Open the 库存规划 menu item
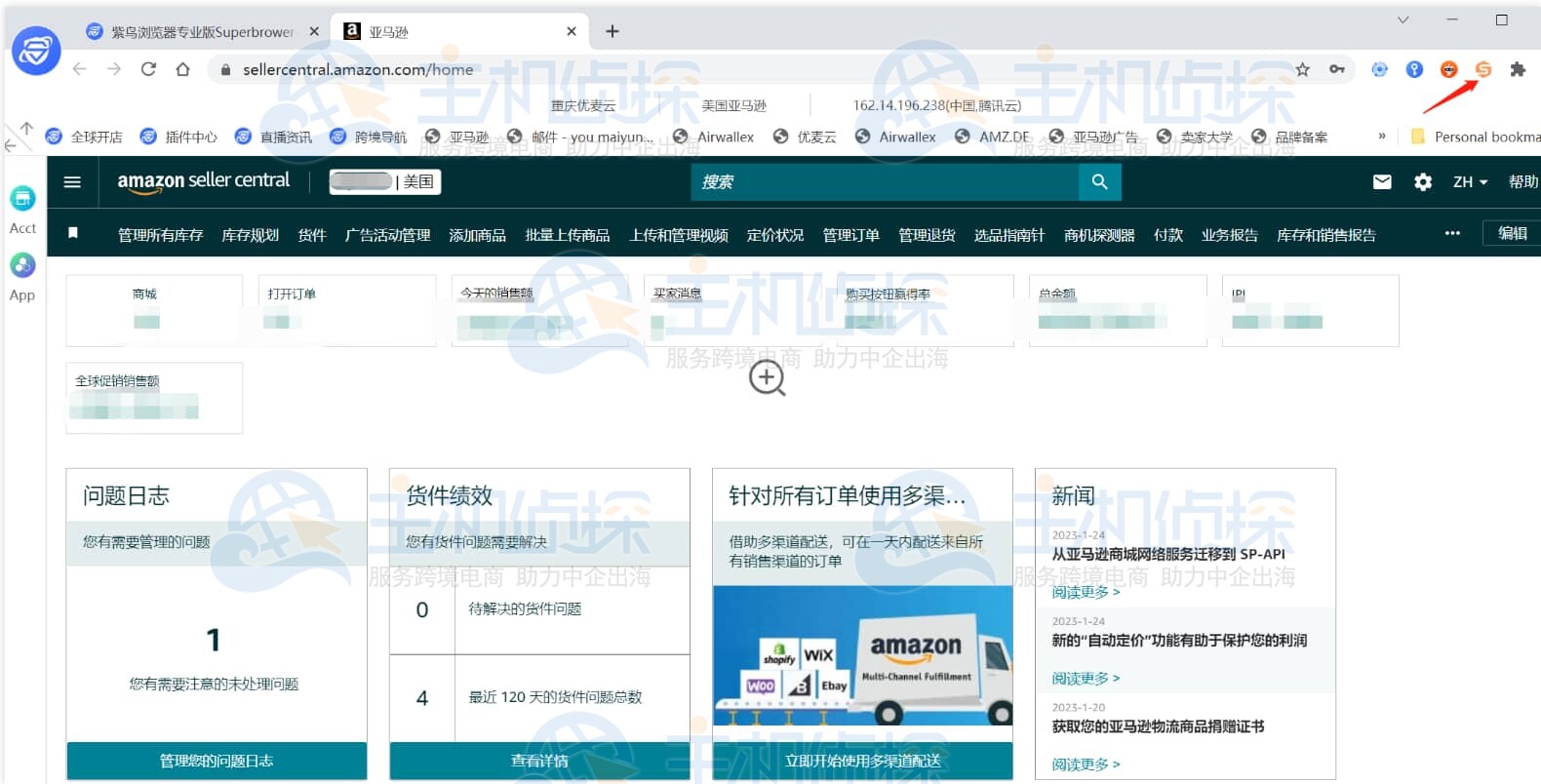The image size is (1541, 784). tap(250, 235)
